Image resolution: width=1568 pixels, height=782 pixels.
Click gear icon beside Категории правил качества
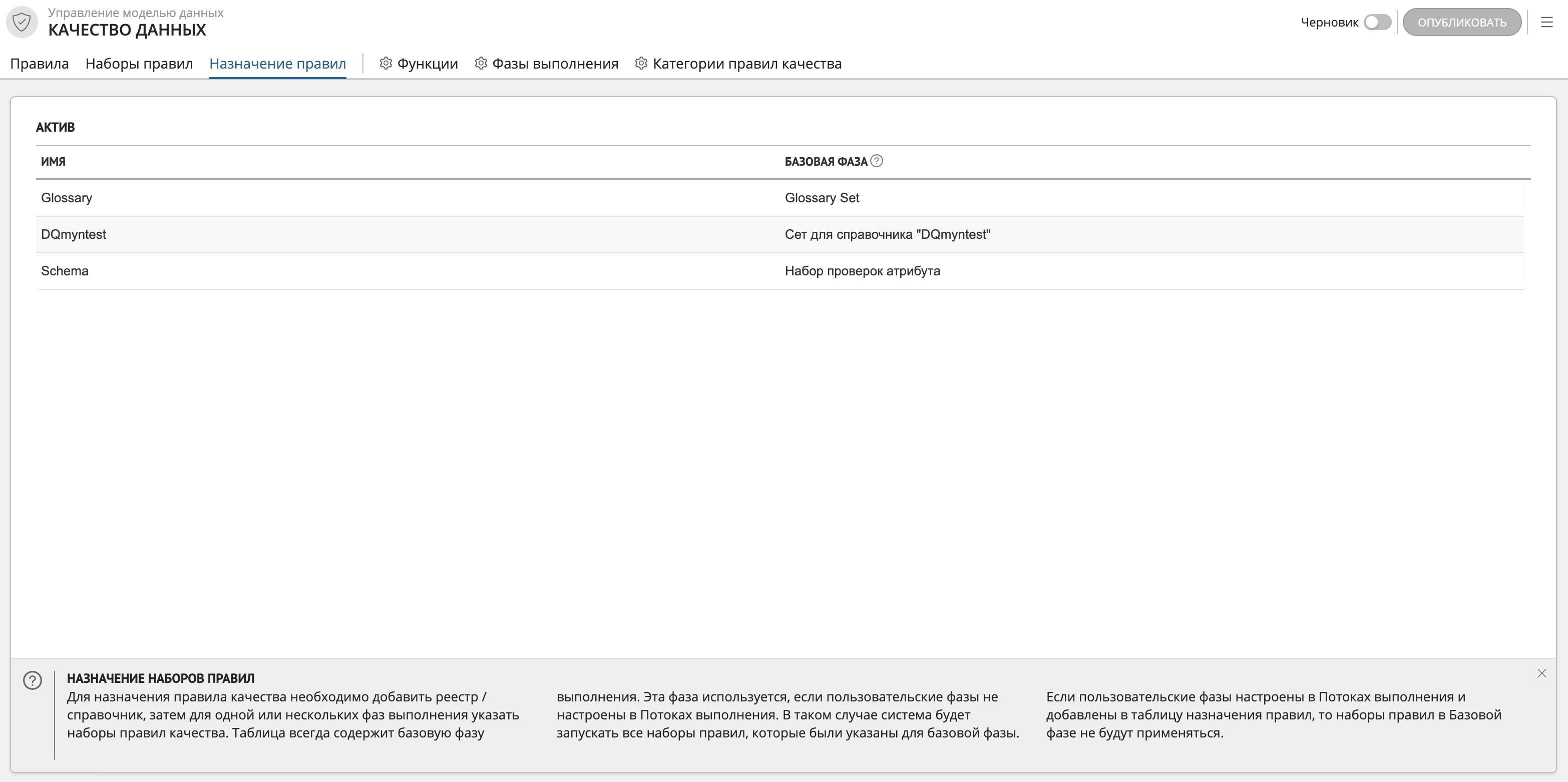[x=641, y=63]
